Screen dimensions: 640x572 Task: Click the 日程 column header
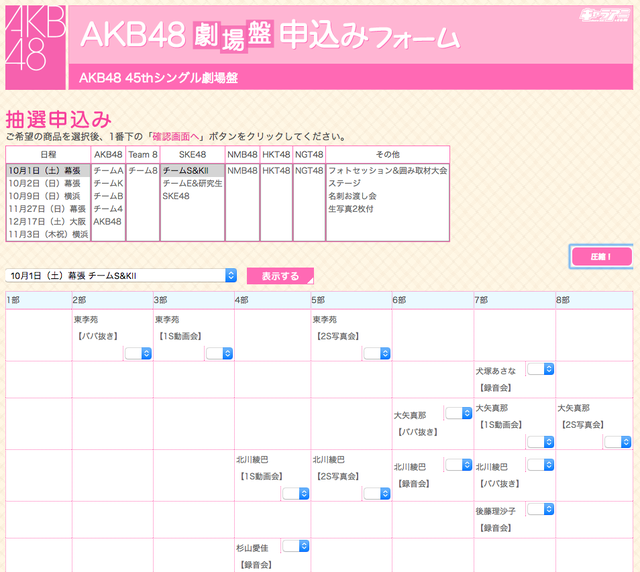[48, 154]
